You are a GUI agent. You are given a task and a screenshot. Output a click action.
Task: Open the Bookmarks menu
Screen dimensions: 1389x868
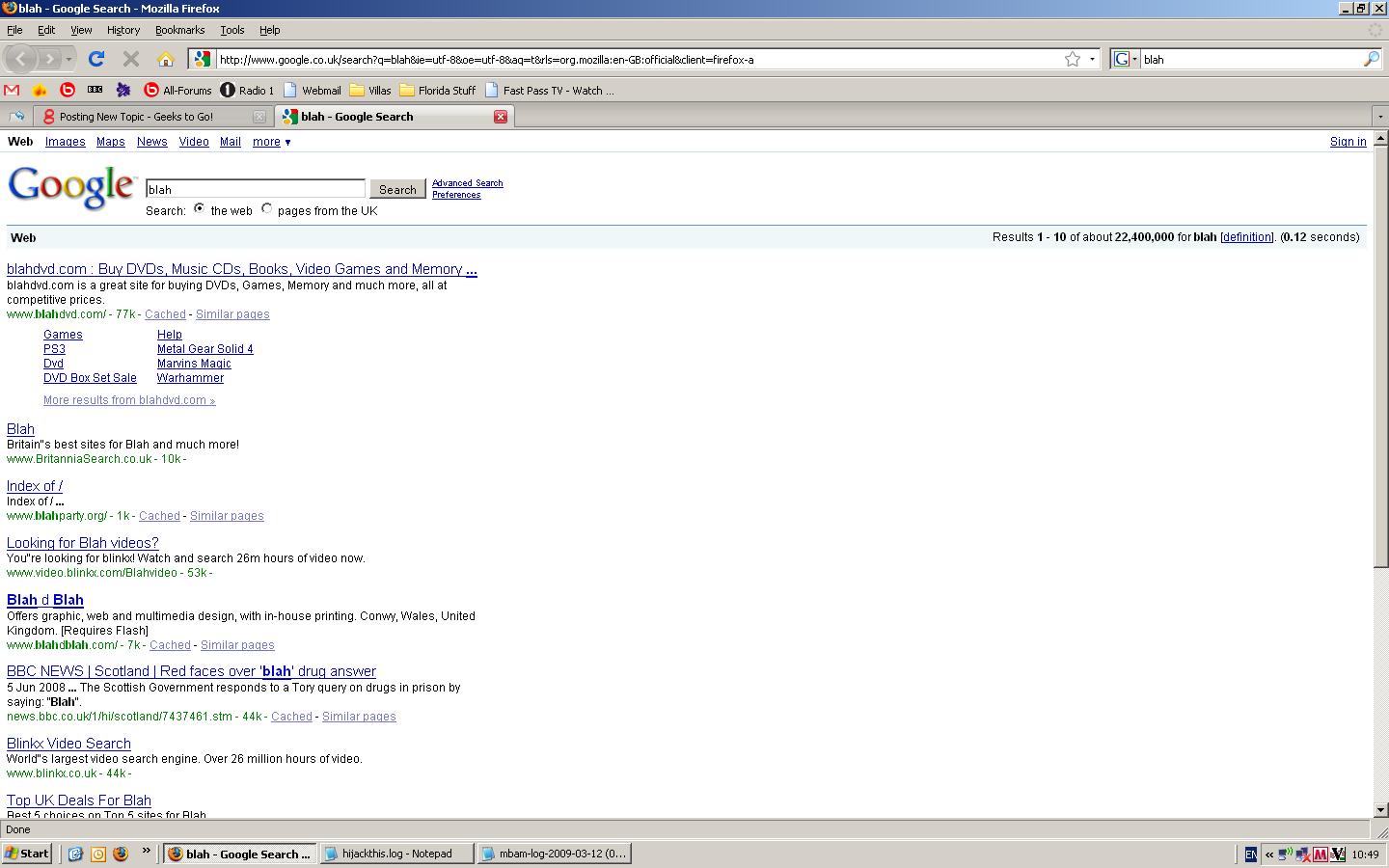coord(179,30)
